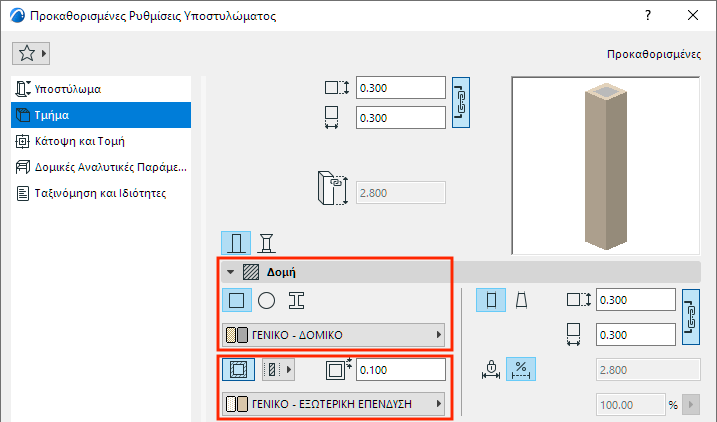Open the Favorites star menu

(31, 53)
